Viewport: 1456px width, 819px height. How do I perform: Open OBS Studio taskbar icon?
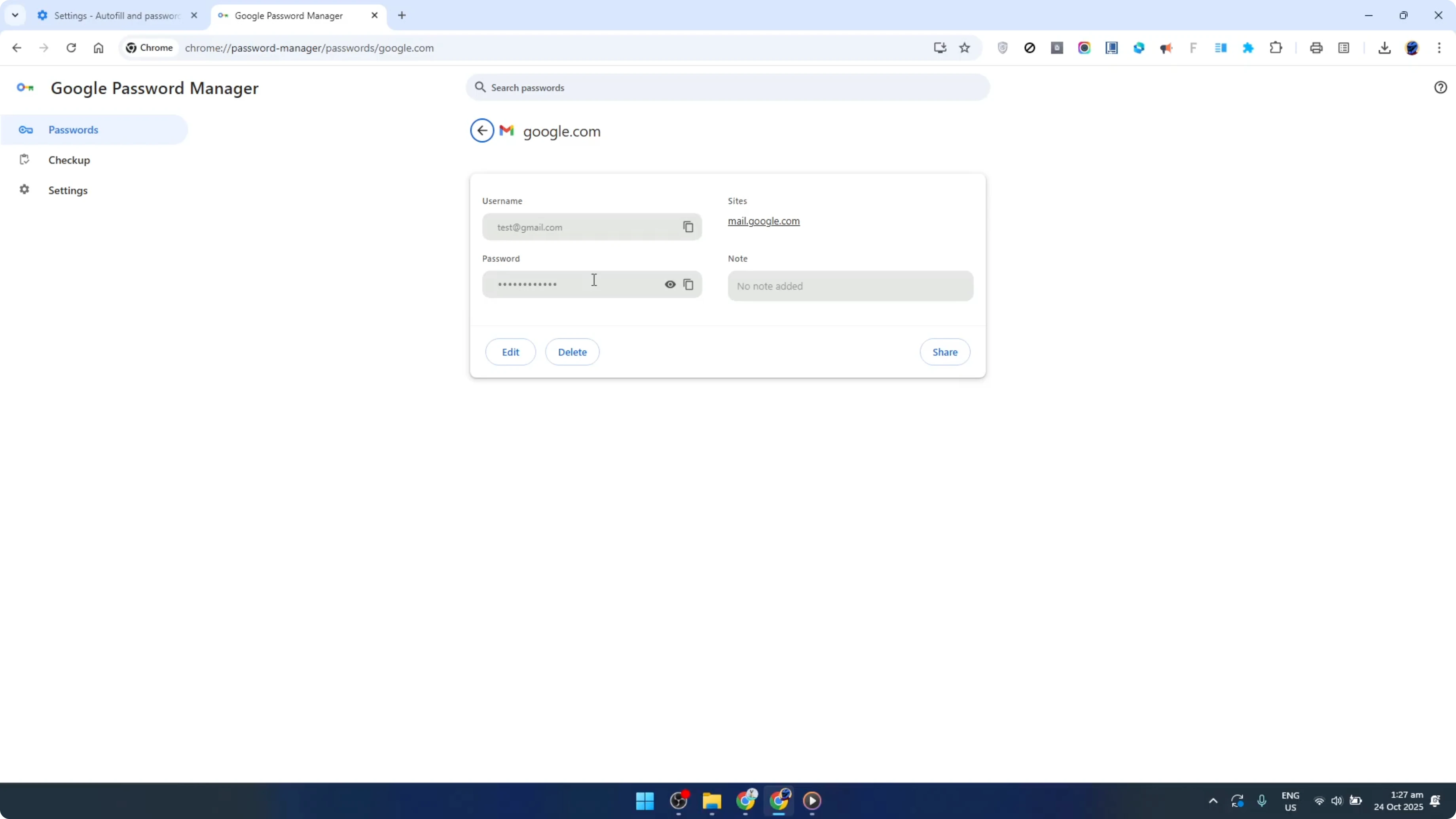tap(678, 800)
